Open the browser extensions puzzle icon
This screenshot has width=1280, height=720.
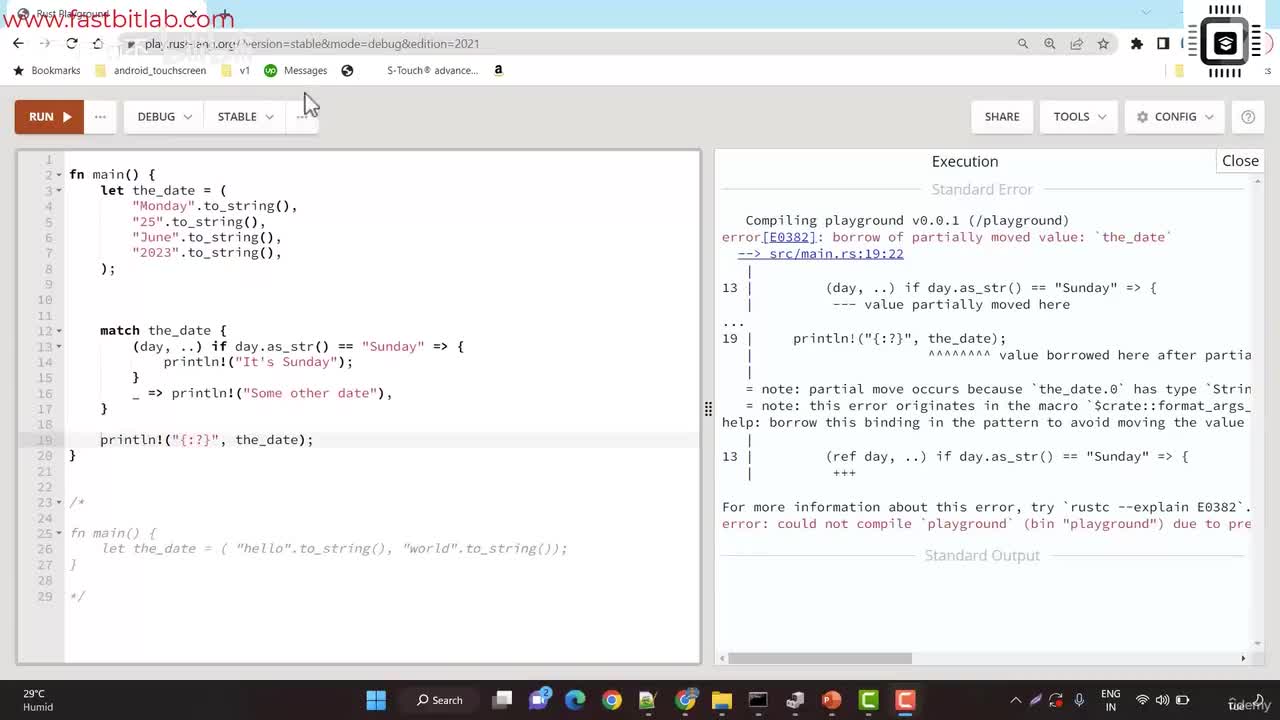1137,44
